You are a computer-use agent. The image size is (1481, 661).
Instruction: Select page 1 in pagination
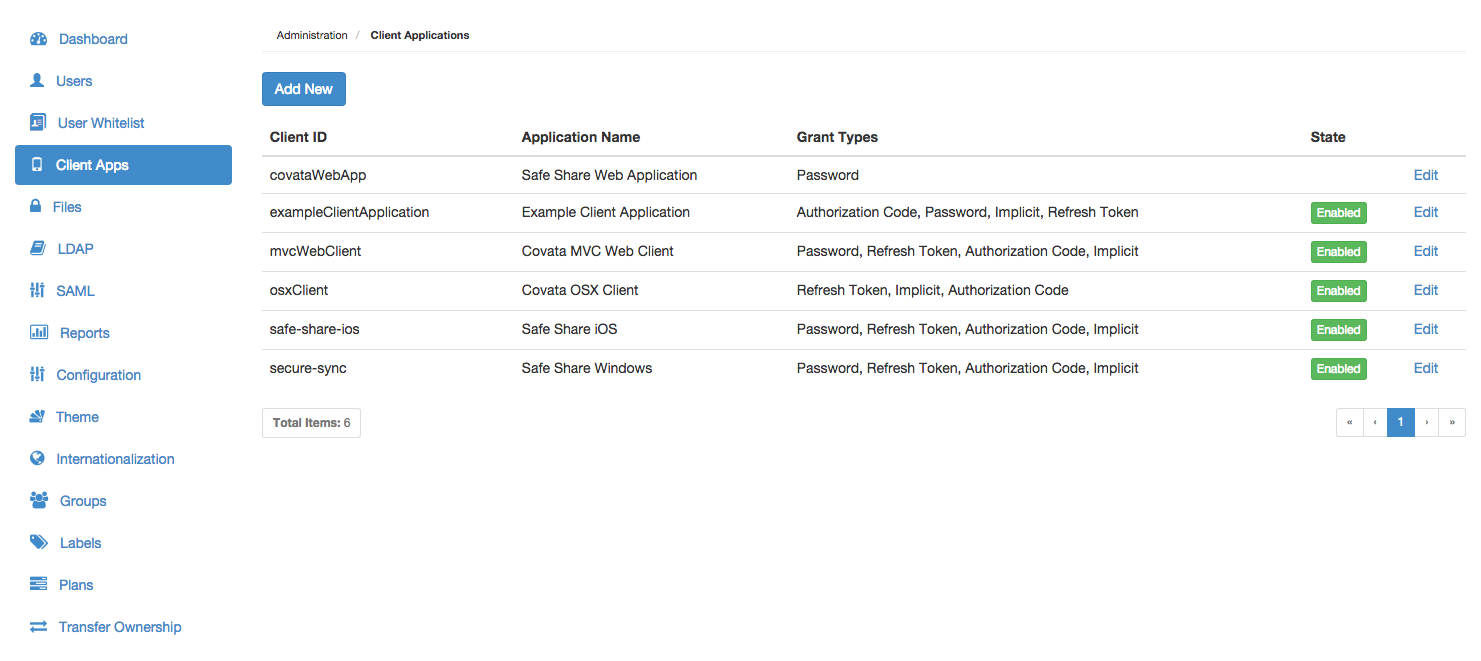(1400, 422)
